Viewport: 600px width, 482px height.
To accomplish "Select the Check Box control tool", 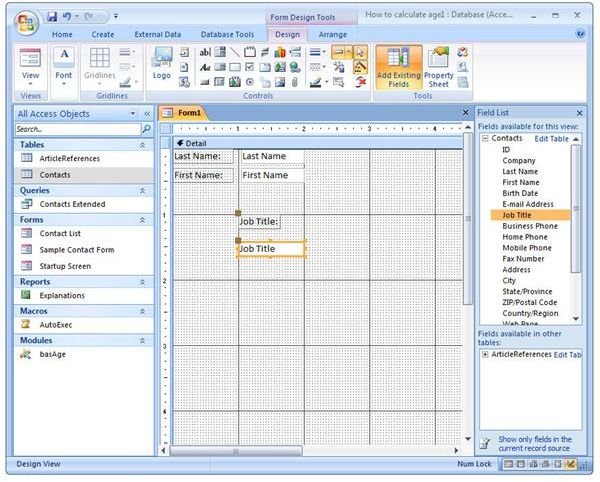I will pyautogui.click(x=249, y=67).
